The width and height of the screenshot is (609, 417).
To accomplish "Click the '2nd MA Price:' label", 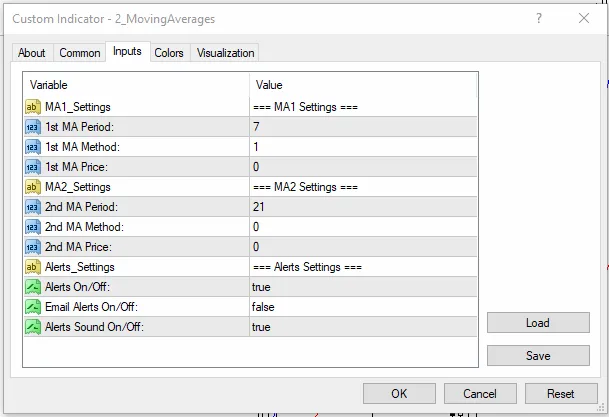I will pos(78,247).
